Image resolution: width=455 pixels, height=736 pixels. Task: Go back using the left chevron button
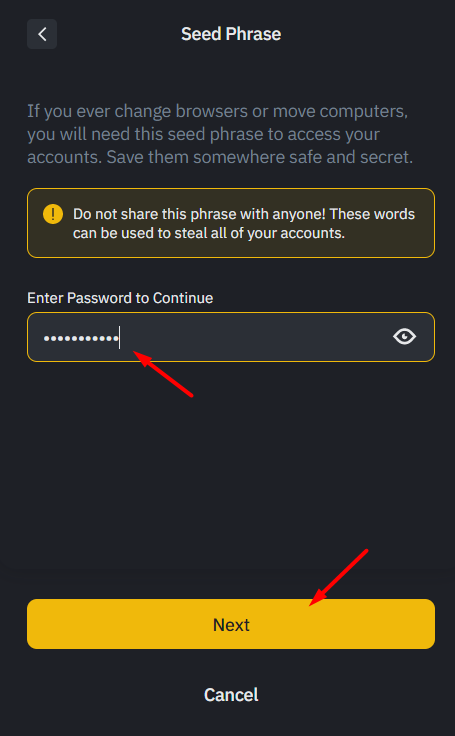42,34
